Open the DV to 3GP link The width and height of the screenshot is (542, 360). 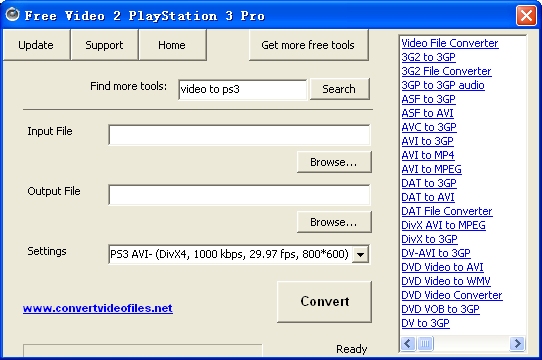point(426,323)
